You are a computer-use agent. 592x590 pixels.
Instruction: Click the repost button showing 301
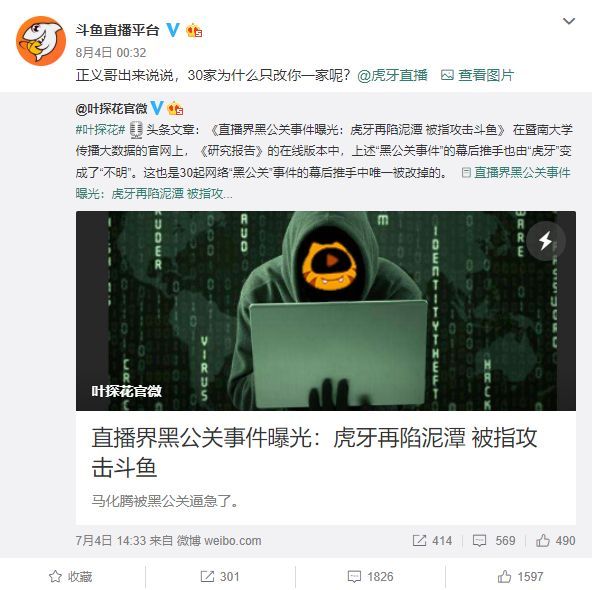[220, 576]
